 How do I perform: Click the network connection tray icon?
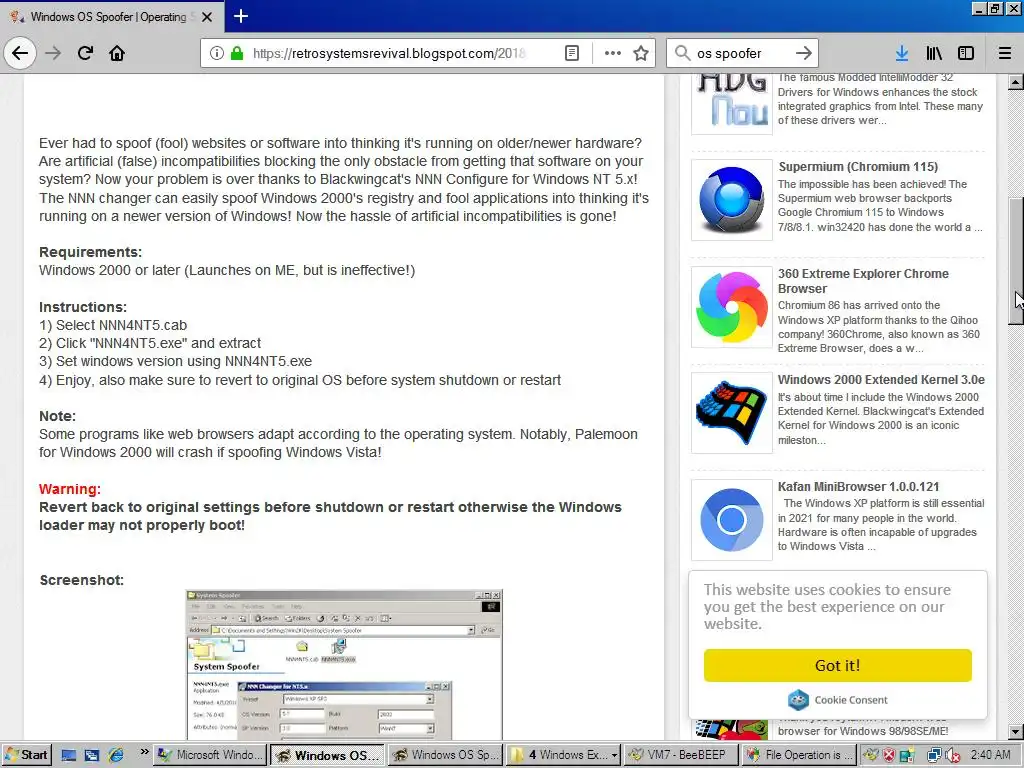[934, 756]
